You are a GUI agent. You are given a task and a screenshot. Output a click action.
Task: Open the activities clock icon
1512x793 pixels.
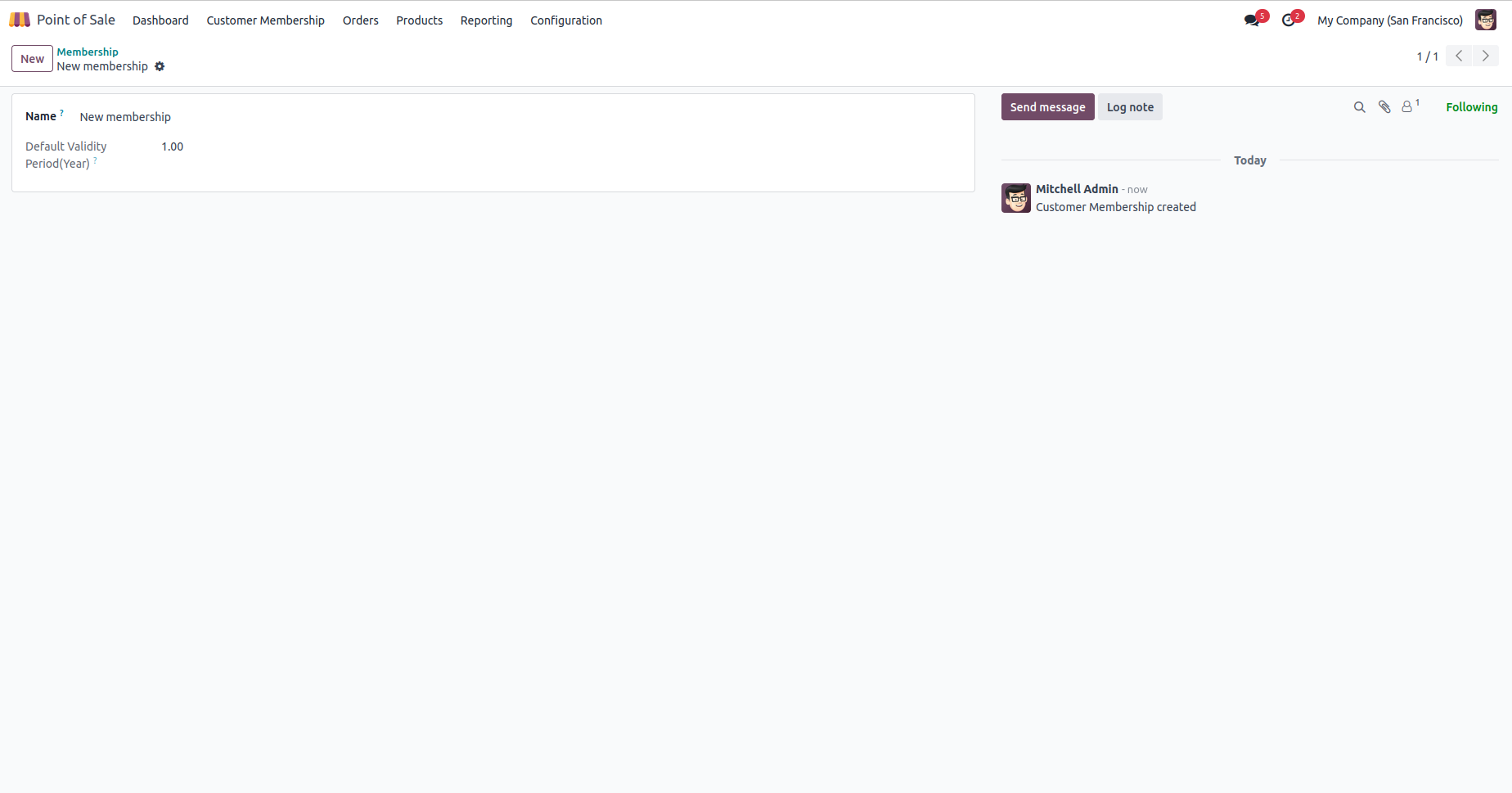1289,20
